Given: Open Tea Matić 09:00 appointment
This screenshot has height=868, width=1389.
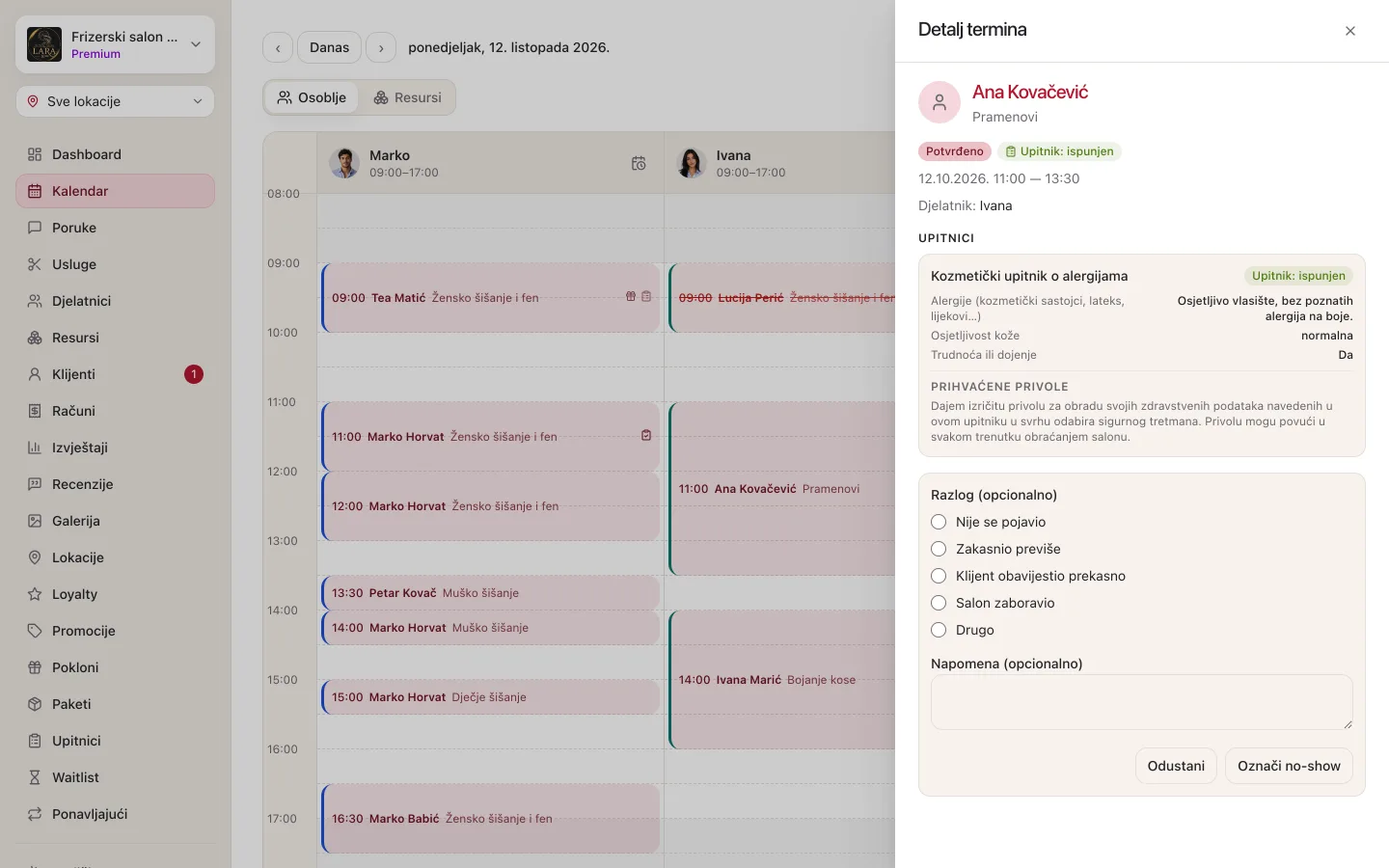Looking at the screenshot, I should pos(491,298).
